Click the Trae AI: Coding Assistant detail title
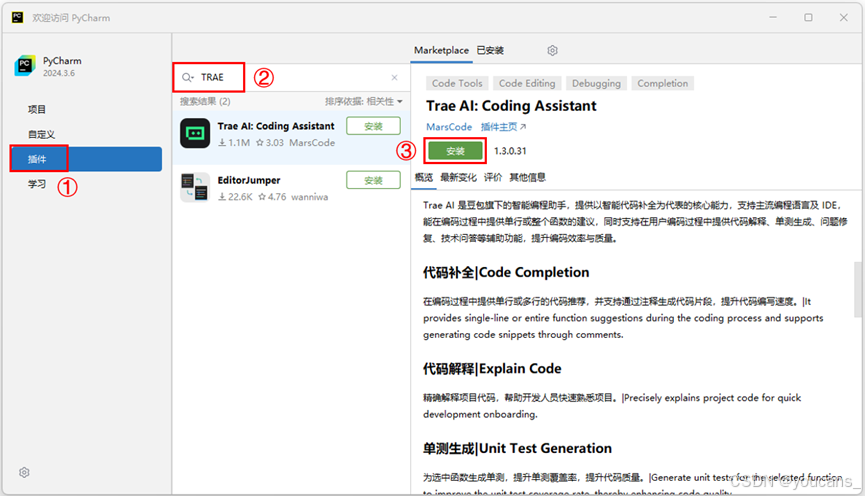865x496 pixels. (x=511, y=105)
